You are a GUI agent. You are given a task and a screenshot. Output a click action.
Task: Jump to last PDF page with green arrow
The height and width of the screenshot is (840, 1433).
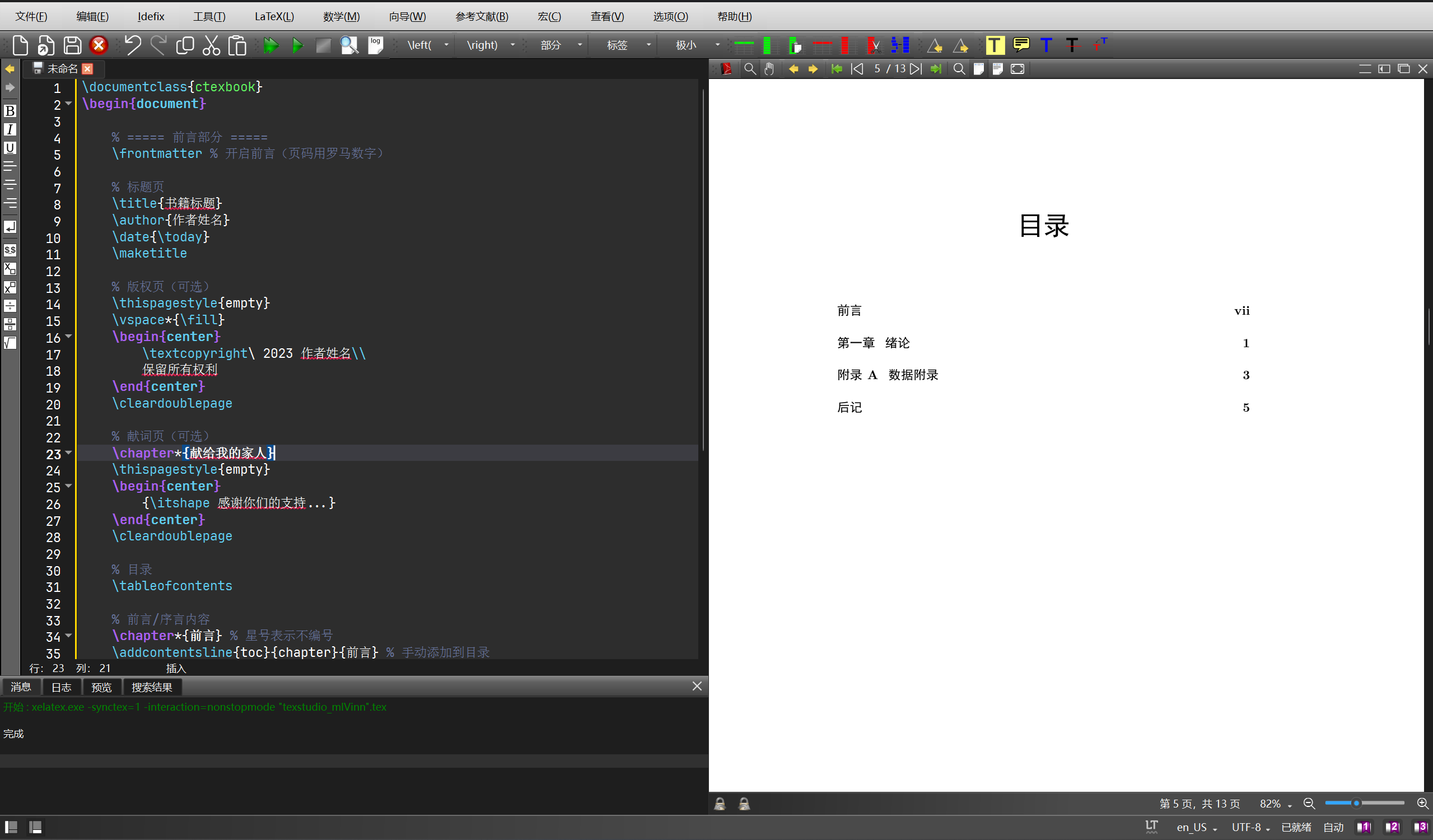coord(936,69)
